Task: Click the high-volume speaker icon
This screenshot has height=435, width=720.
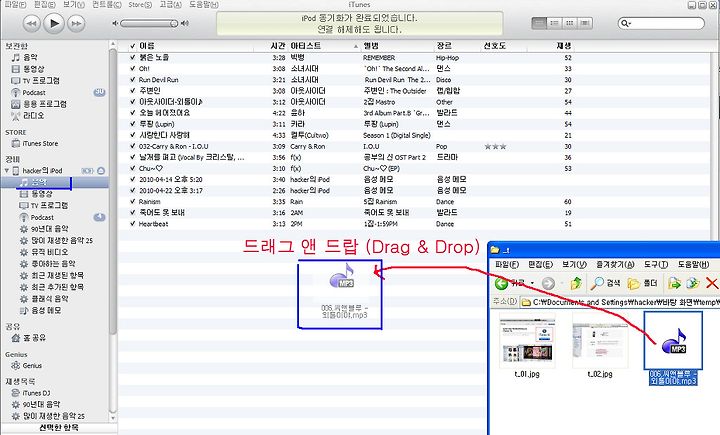Action: pyautogui.click(x=185, y=23)
